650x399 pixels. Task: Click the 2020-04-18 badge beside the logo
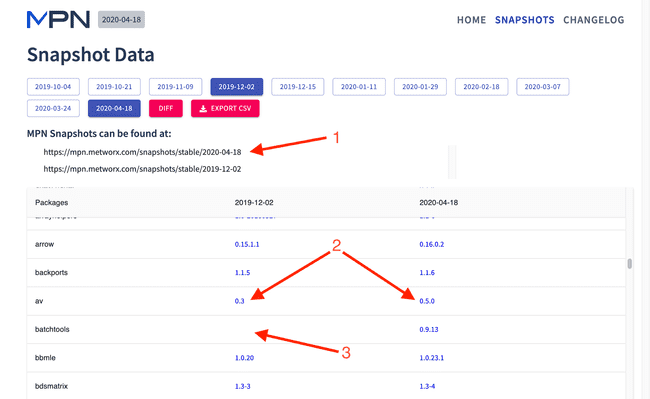121,19
